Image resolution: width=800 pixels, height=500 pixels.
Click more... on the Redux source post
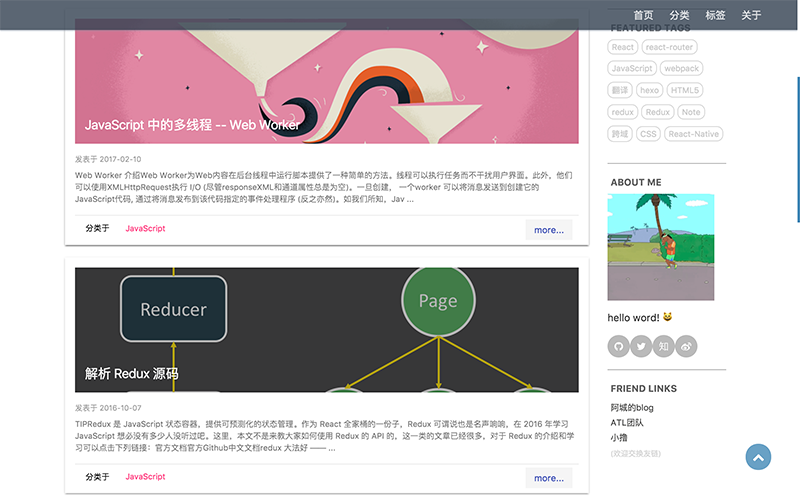pyautogui.click(x=549, y=478)
